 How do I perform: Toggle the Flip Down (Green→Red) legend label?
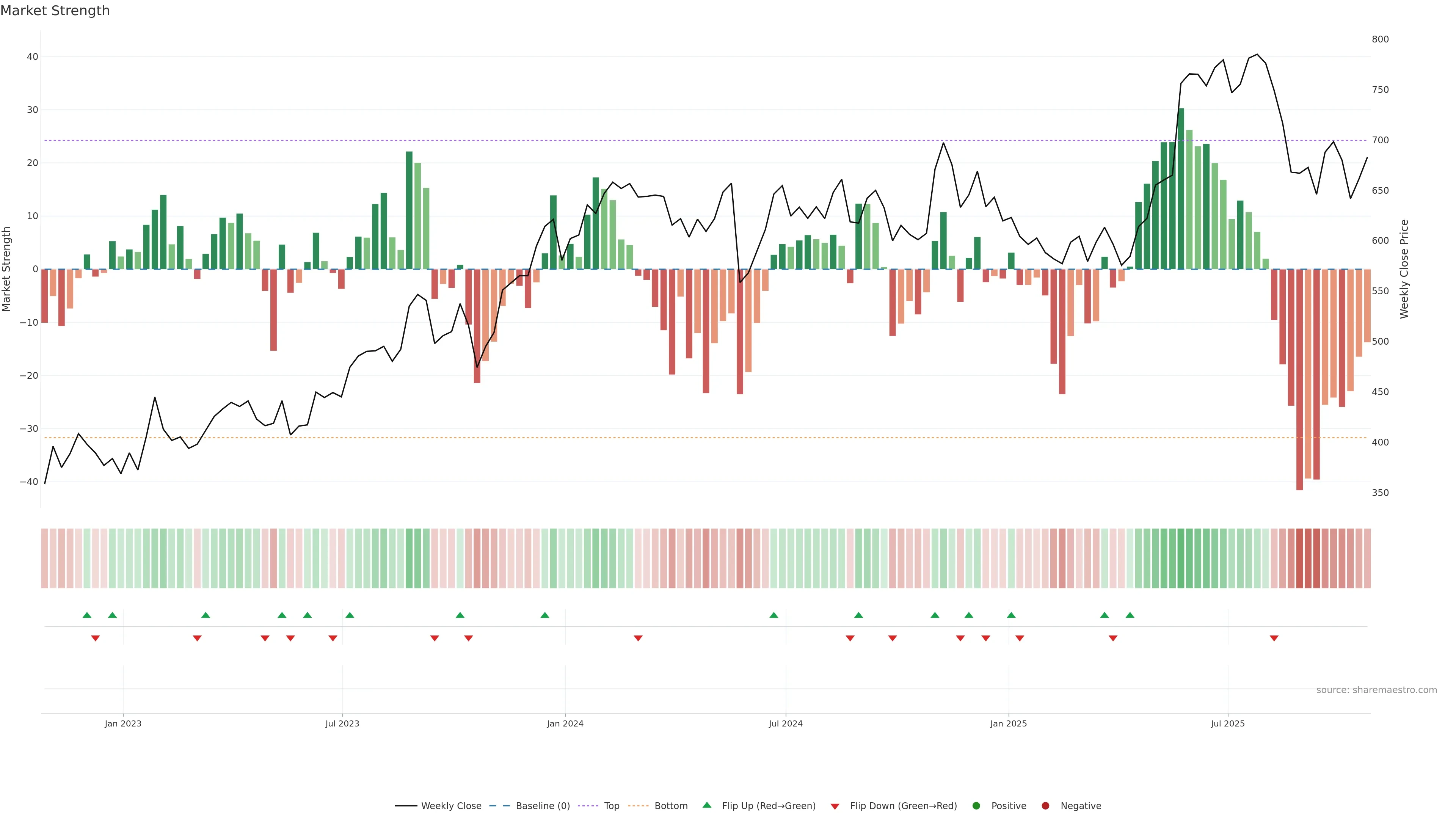click(x=903, y=806)
